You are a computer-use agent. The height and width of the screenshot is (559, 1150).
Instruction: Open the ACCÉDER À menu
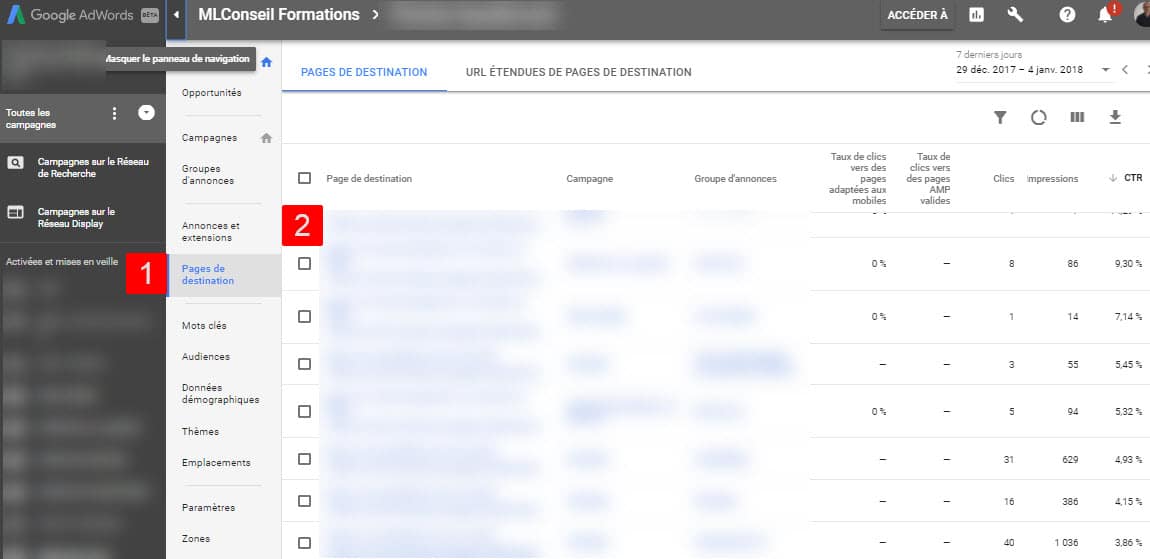pos(917,15)
